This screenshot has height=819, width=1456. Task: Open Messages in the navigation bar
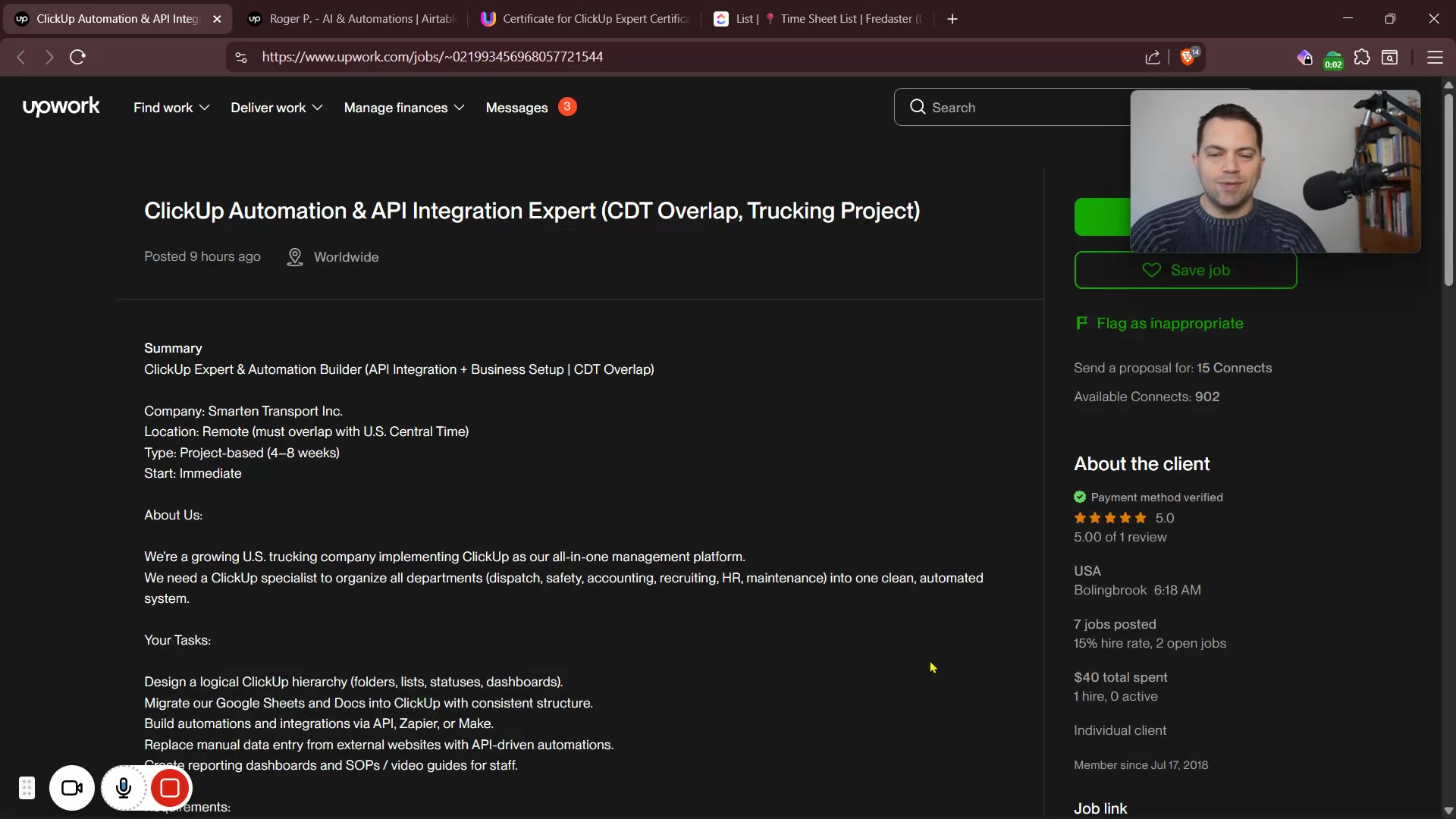(516, 108)
